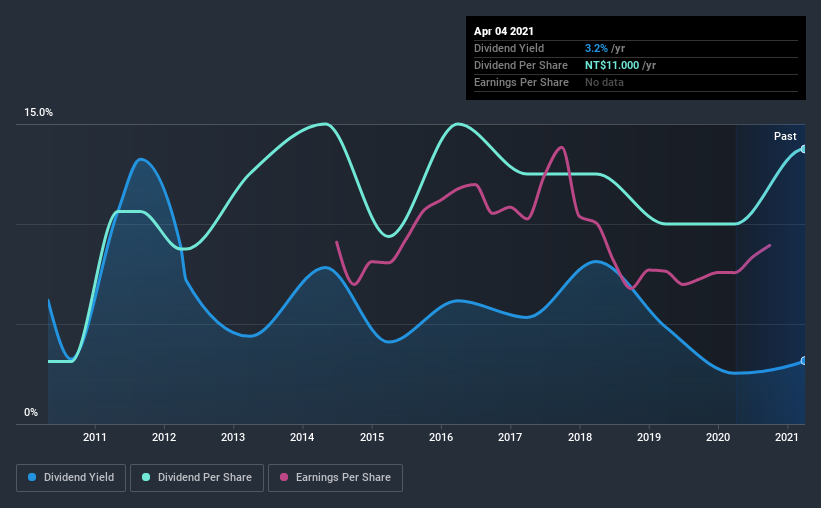Toggle the Dividend Yield legend button

[71, 478]
